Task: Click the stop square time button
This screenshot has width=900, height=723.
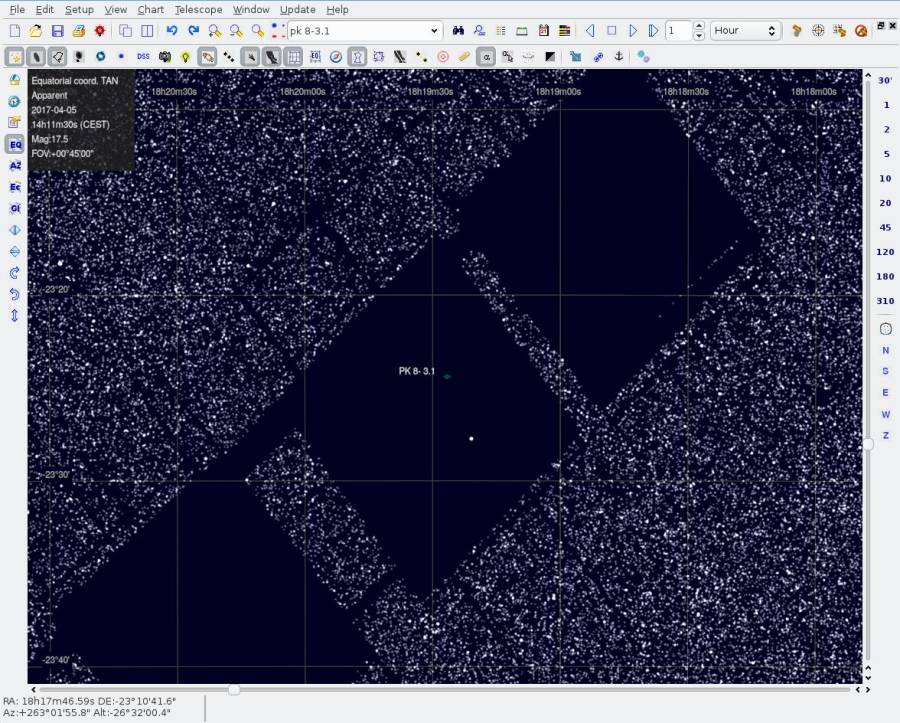Action: [611, 31]
